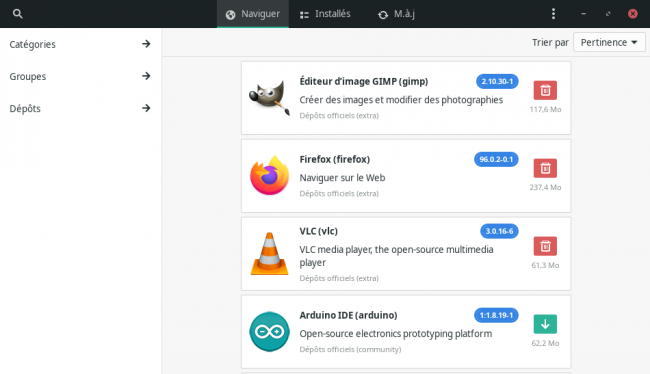The width and height of the screenshot is (650, 374).
Task: Click the "117,6 Mo" size text
Action: [x=545, y=109]
